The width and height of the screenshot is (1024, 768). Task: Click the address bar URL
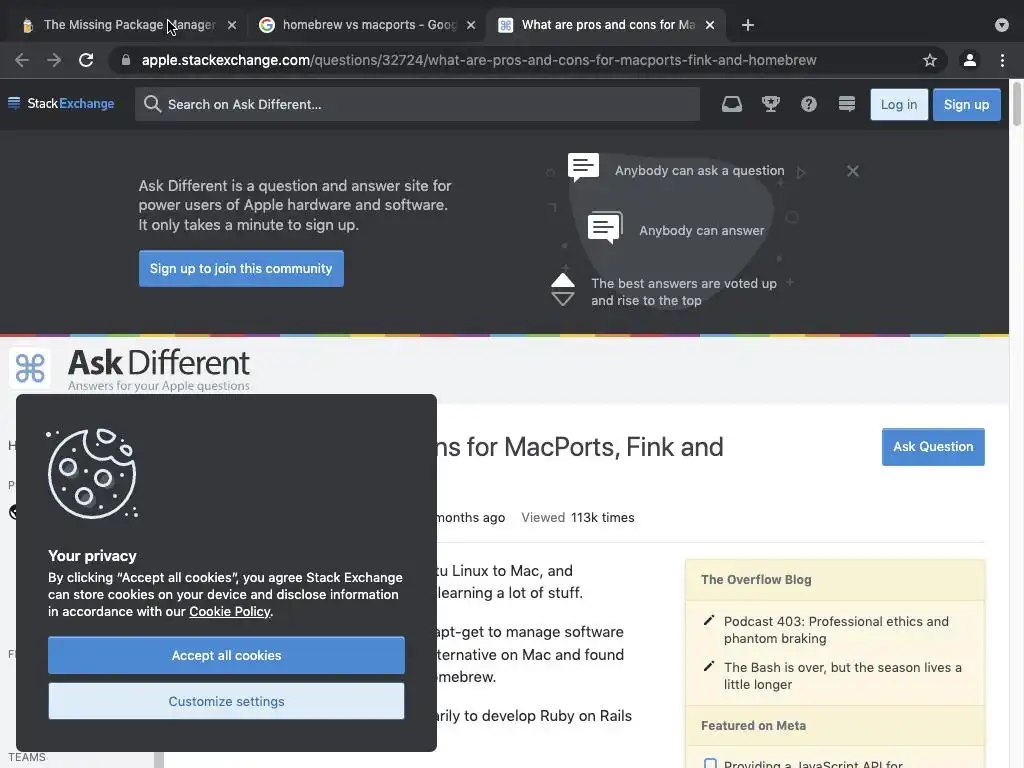479,60
